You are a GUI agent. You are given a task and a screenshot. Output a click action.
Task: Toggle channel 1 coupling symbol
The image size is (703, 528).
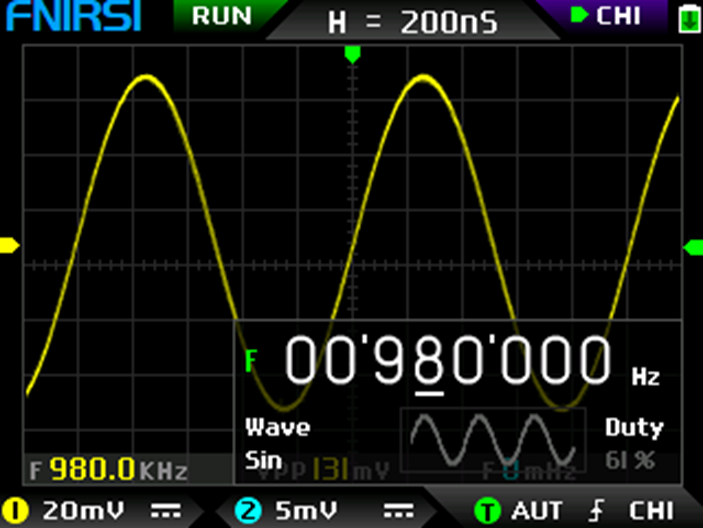[165, 510]
